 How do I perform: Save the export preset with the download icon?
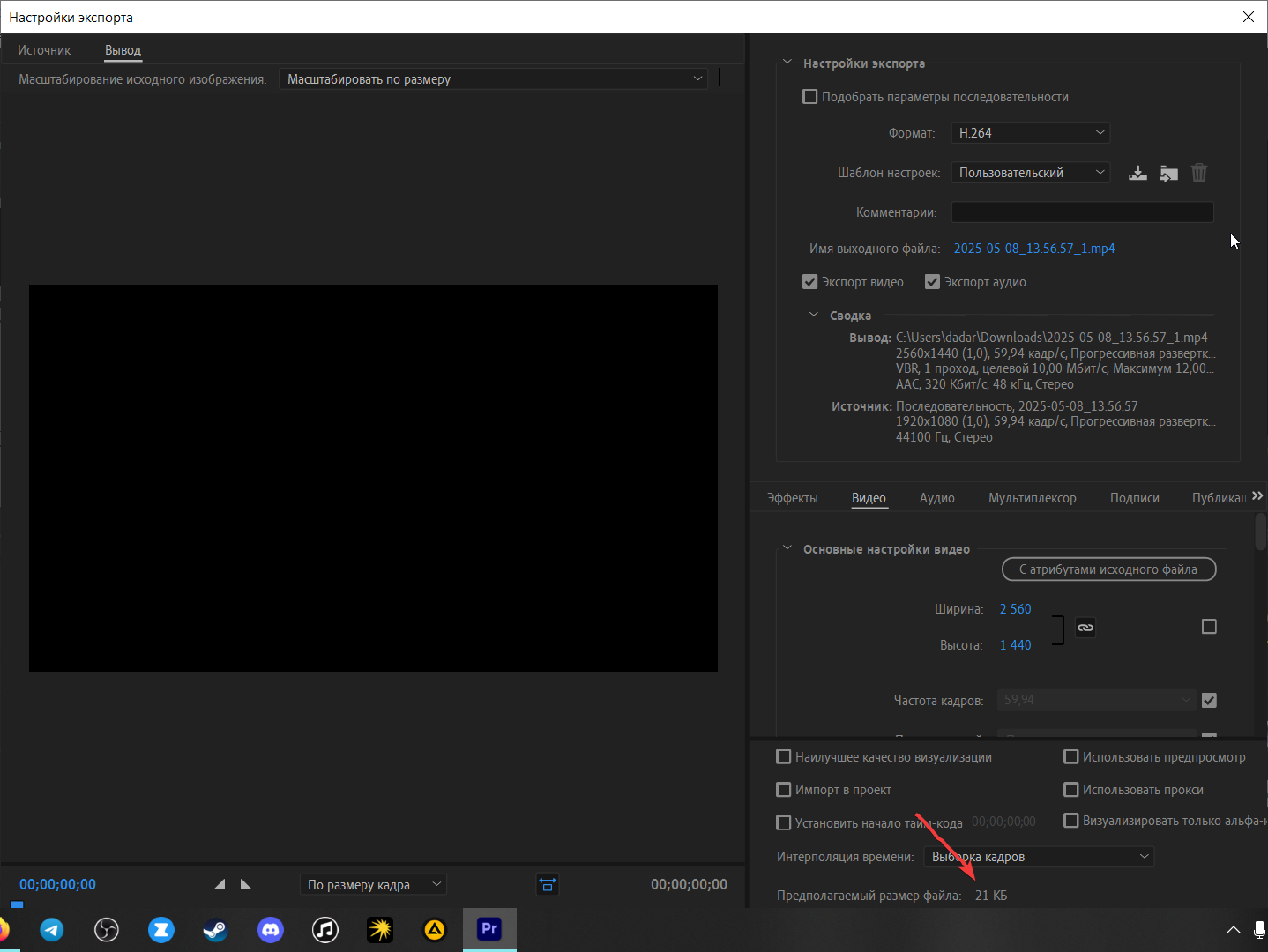[x=1137, y=173]
